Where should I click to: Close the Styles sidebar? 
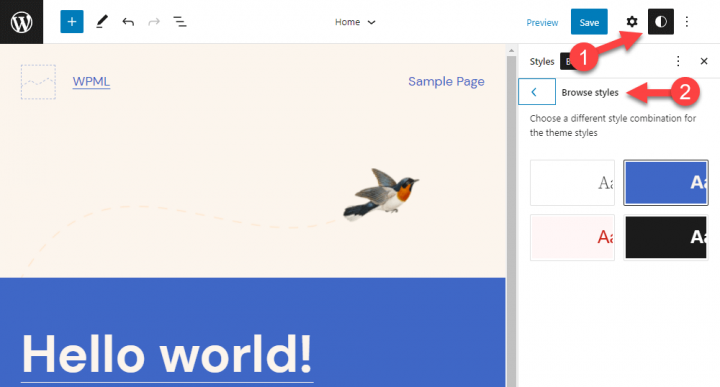point(703,61)
